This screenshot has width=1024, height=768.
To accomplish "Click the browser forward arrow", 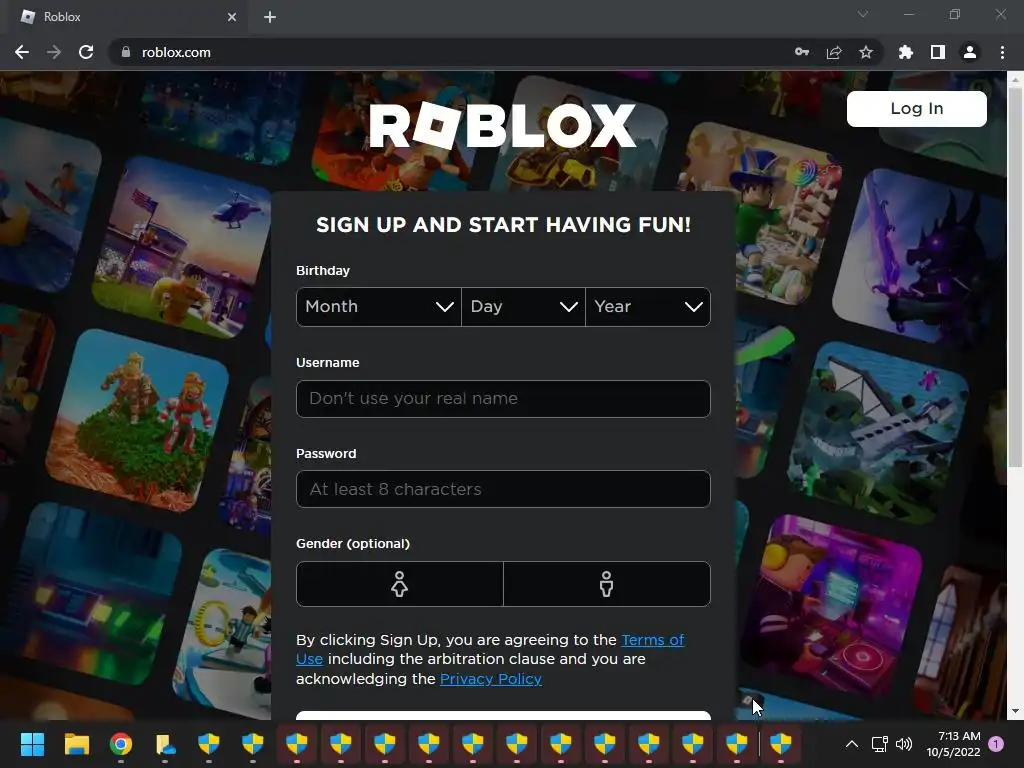I will (x=54, y=52).
